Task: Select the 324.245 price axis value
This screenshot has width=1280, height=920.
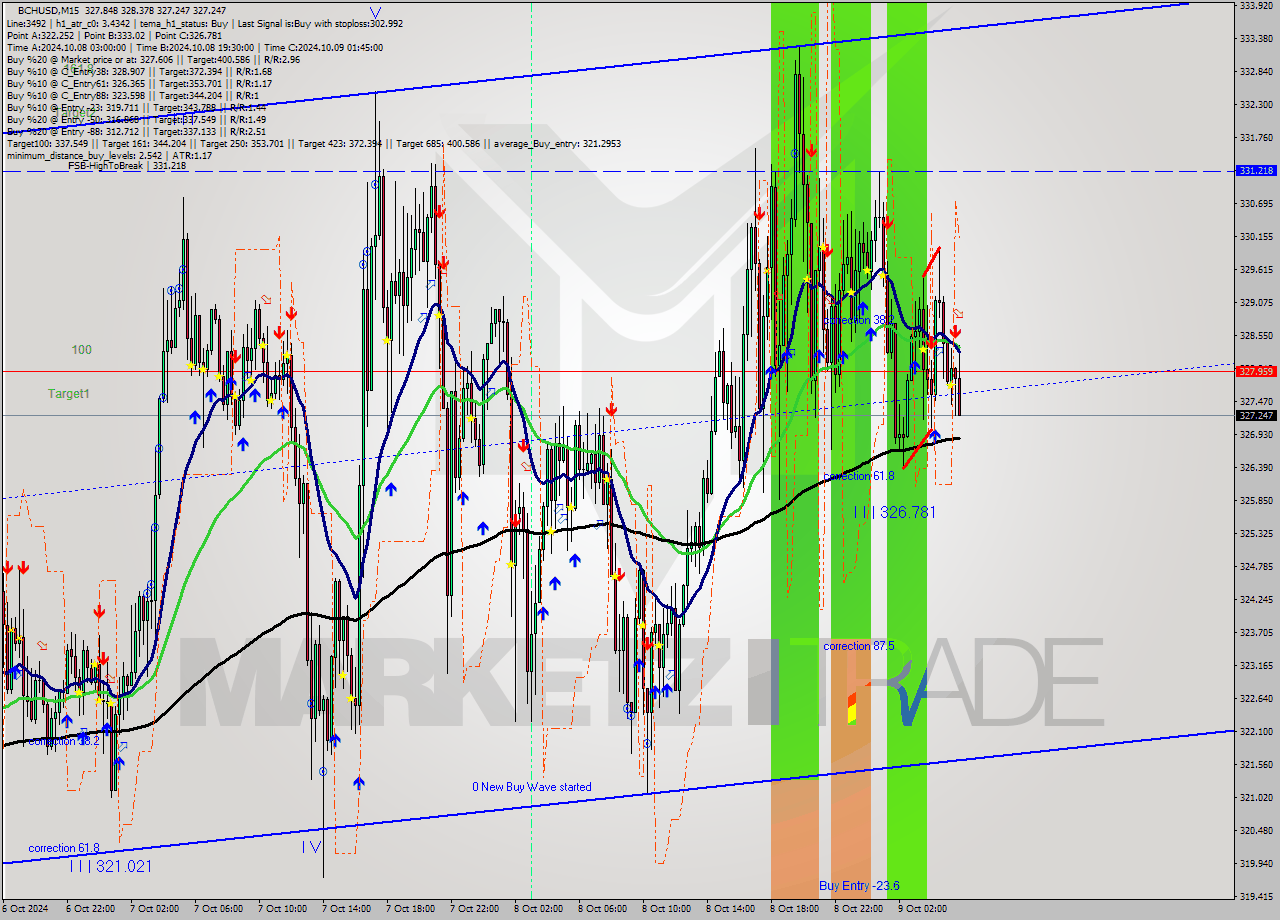Action: tap(1256, 599)
